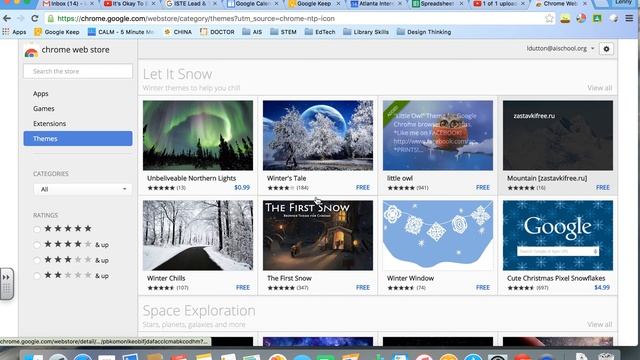Select the 2 stars & up filter
640x360 pixels.
click(x=37, y=276)
